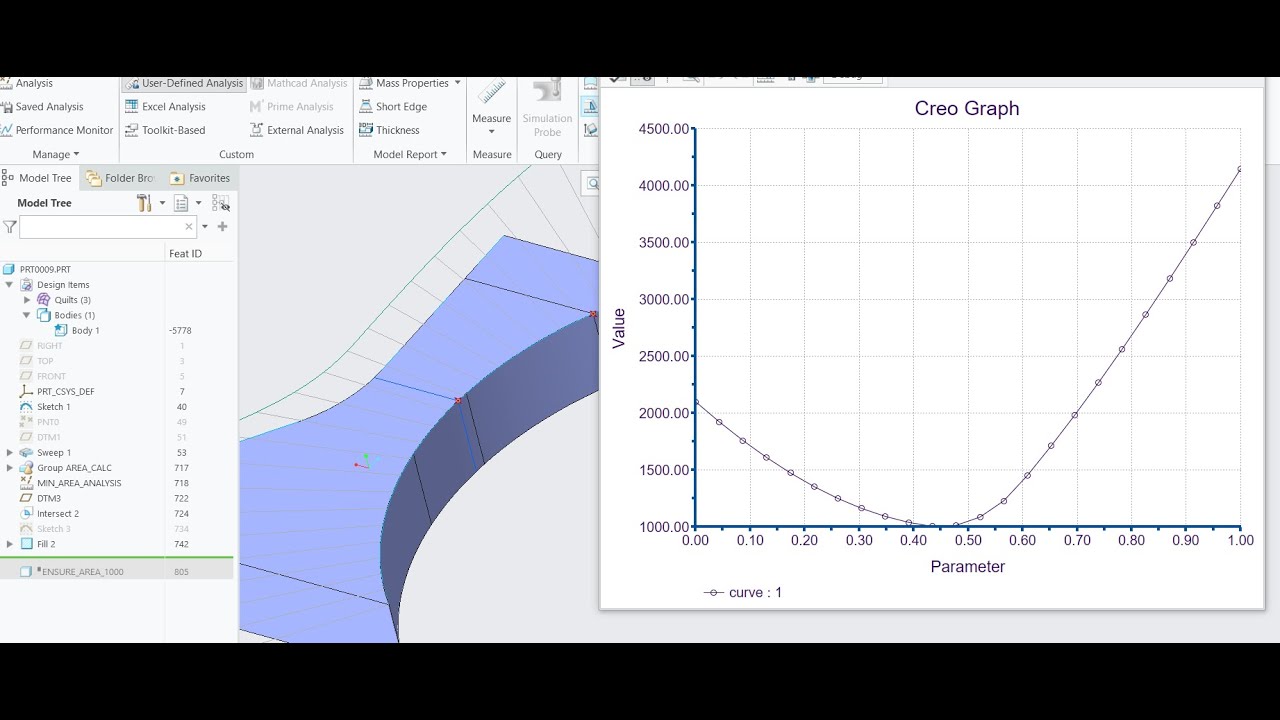Click curve : 1 legend entry
The image size is (1280, 720).
pyautogui.click(x=743, y=592)
